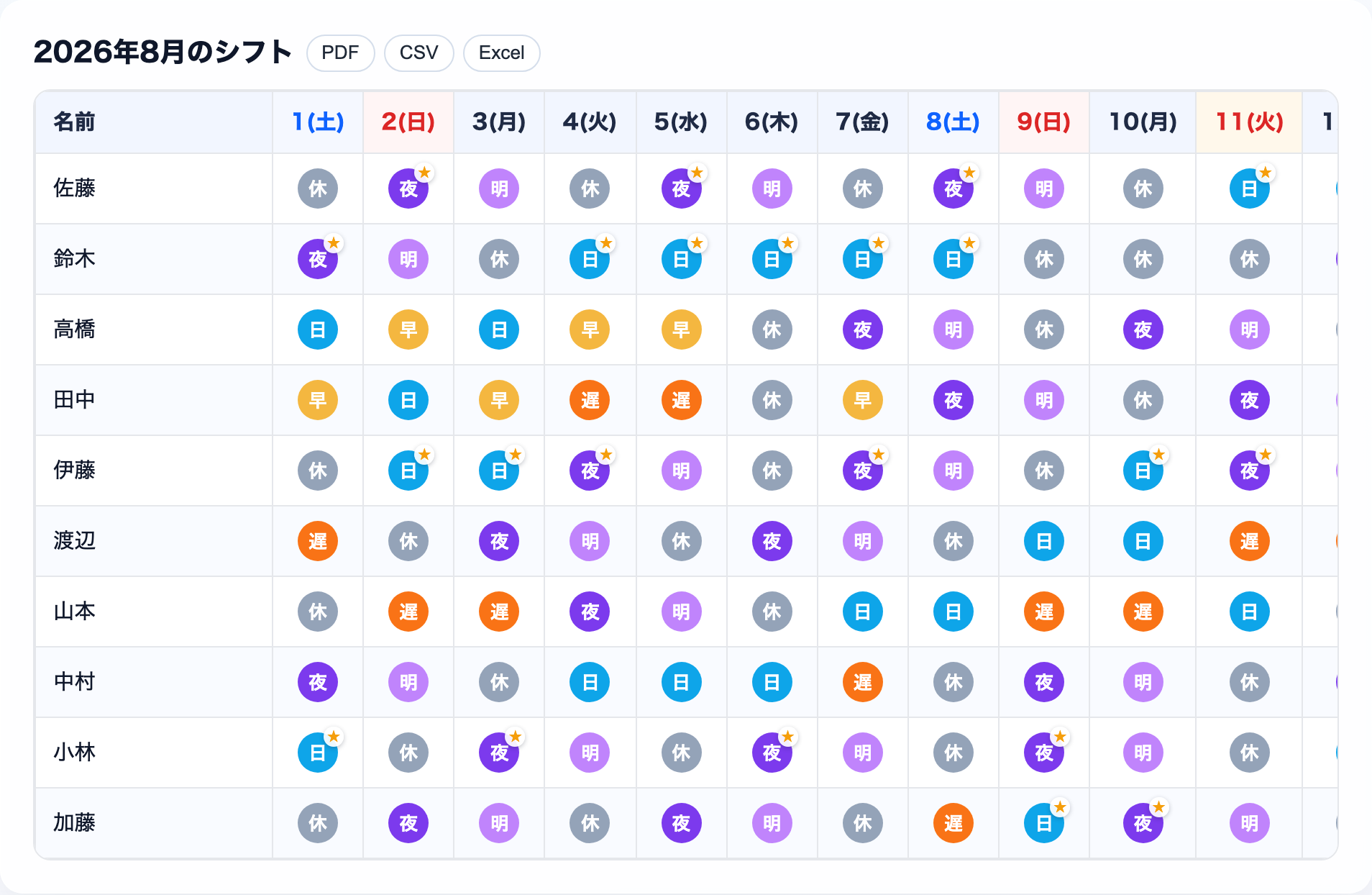Click 佐藤's starred night shift on the 2nd
Viewport: 1372px width, 895px height.
pyautogui.click(x=408, y=188)
